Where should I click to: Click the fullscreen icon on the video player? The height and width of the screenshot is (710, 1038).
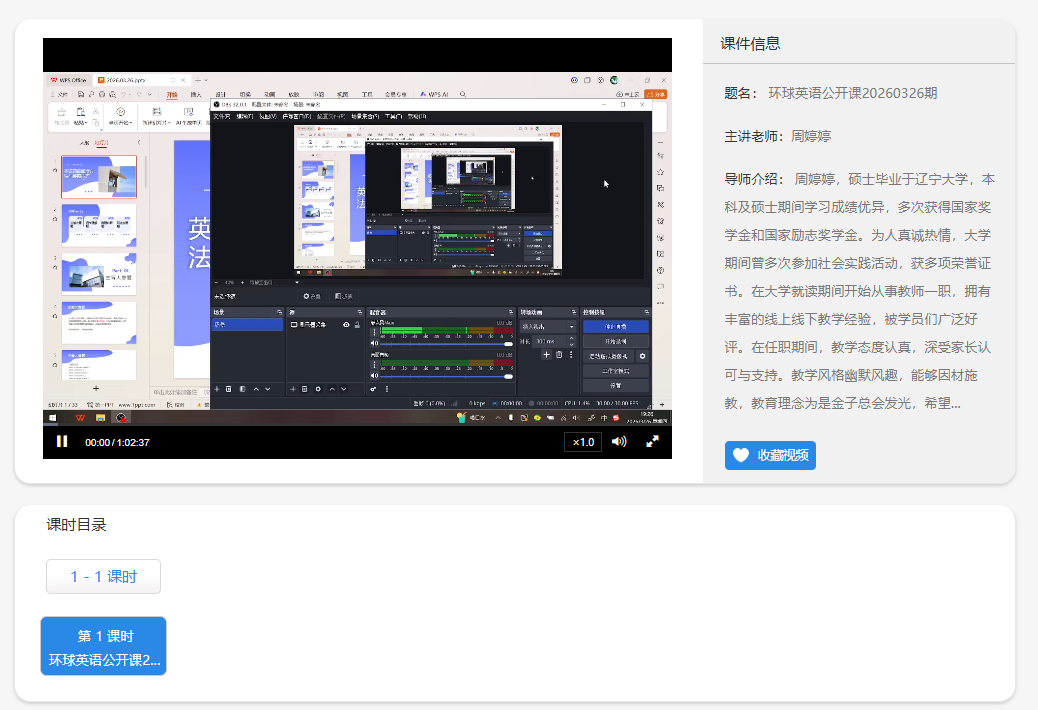coord(655,440)
